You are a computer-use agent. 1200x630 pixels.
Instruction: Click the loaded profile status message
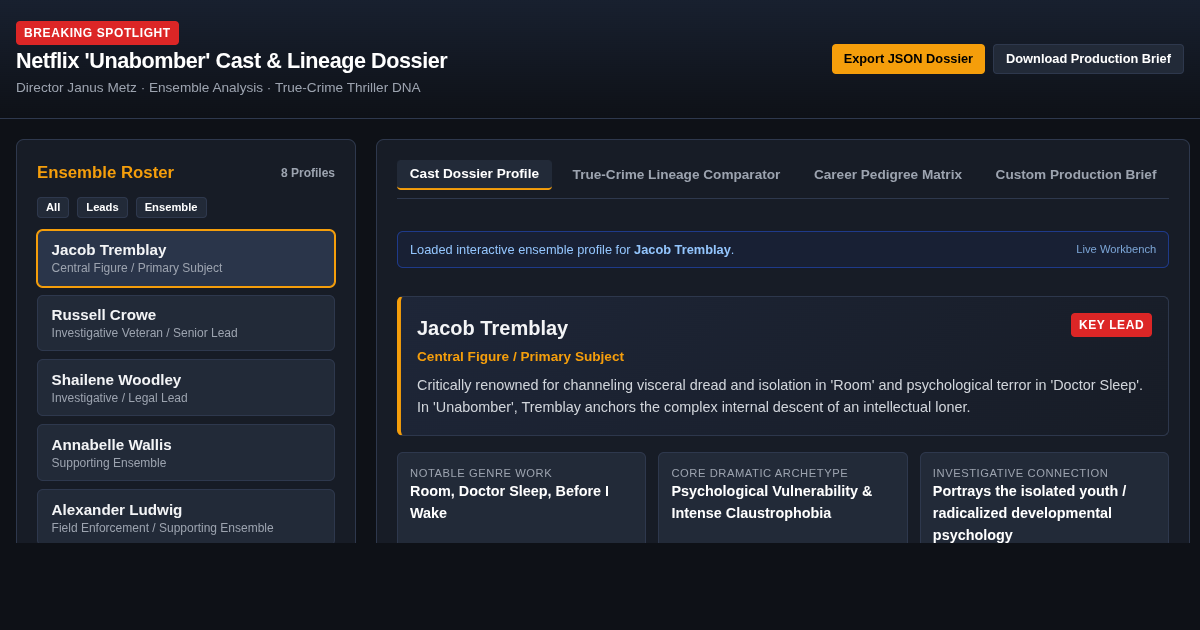572,250
